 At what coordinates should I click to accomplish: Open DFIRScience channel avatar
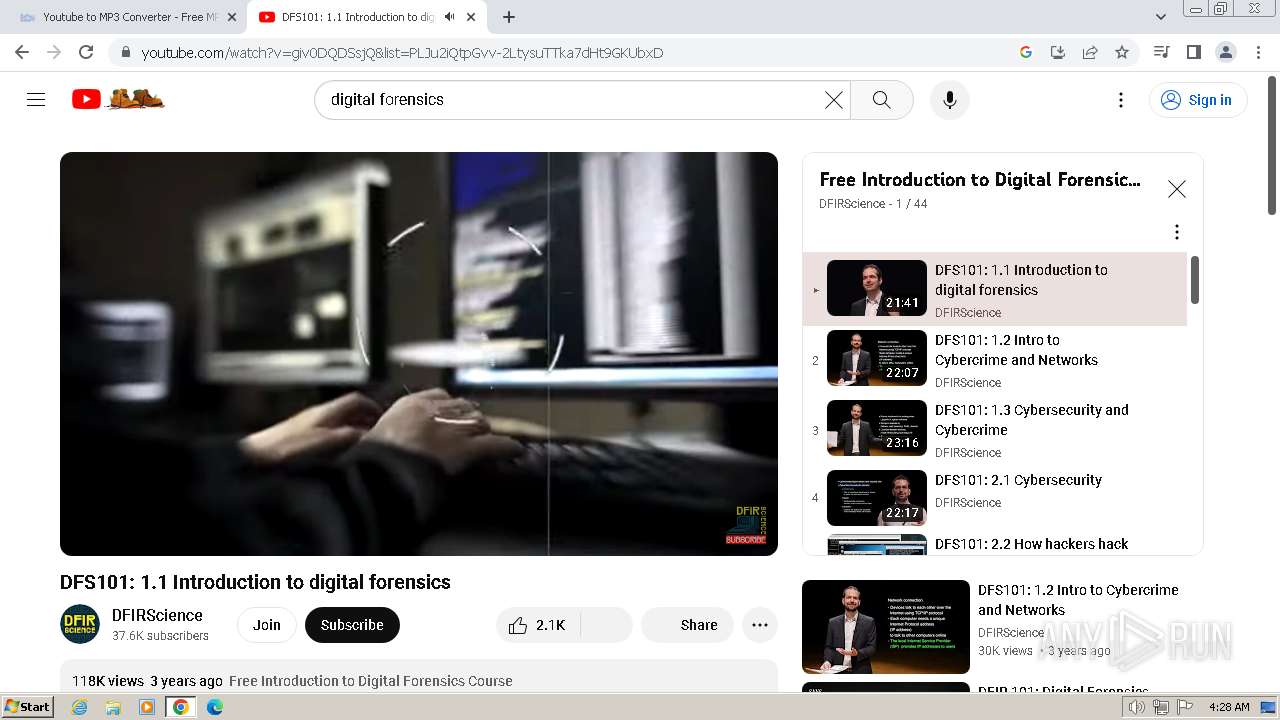pos(80,625)
